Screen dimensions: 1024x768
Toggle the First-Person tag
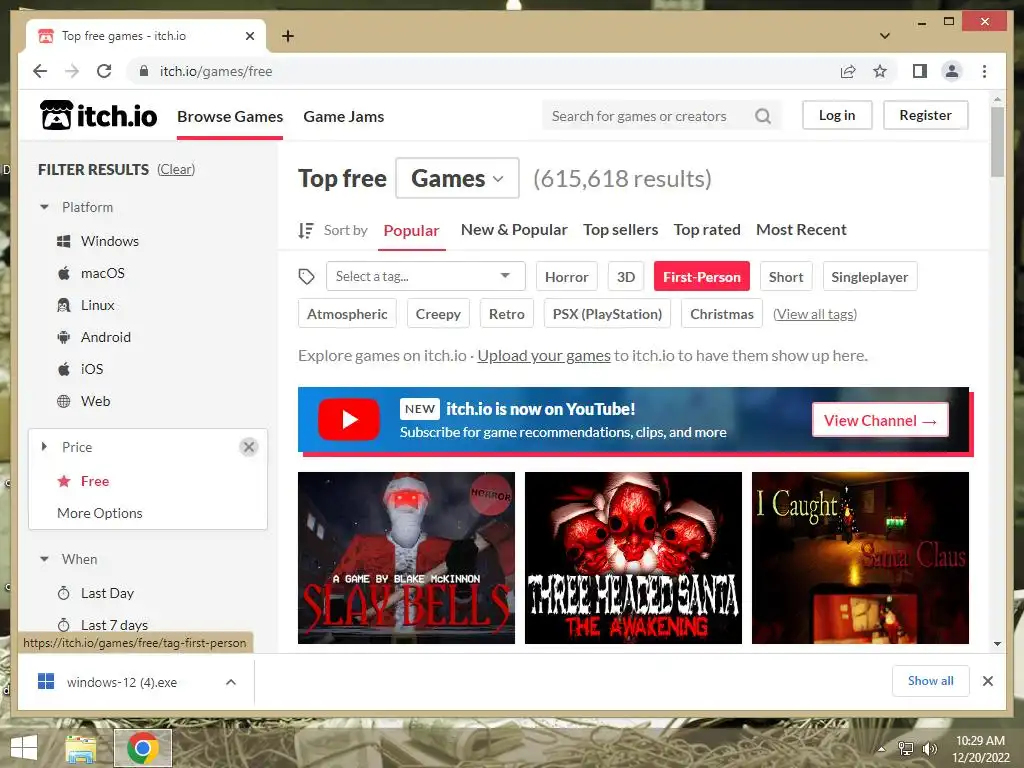click(702, 277)
